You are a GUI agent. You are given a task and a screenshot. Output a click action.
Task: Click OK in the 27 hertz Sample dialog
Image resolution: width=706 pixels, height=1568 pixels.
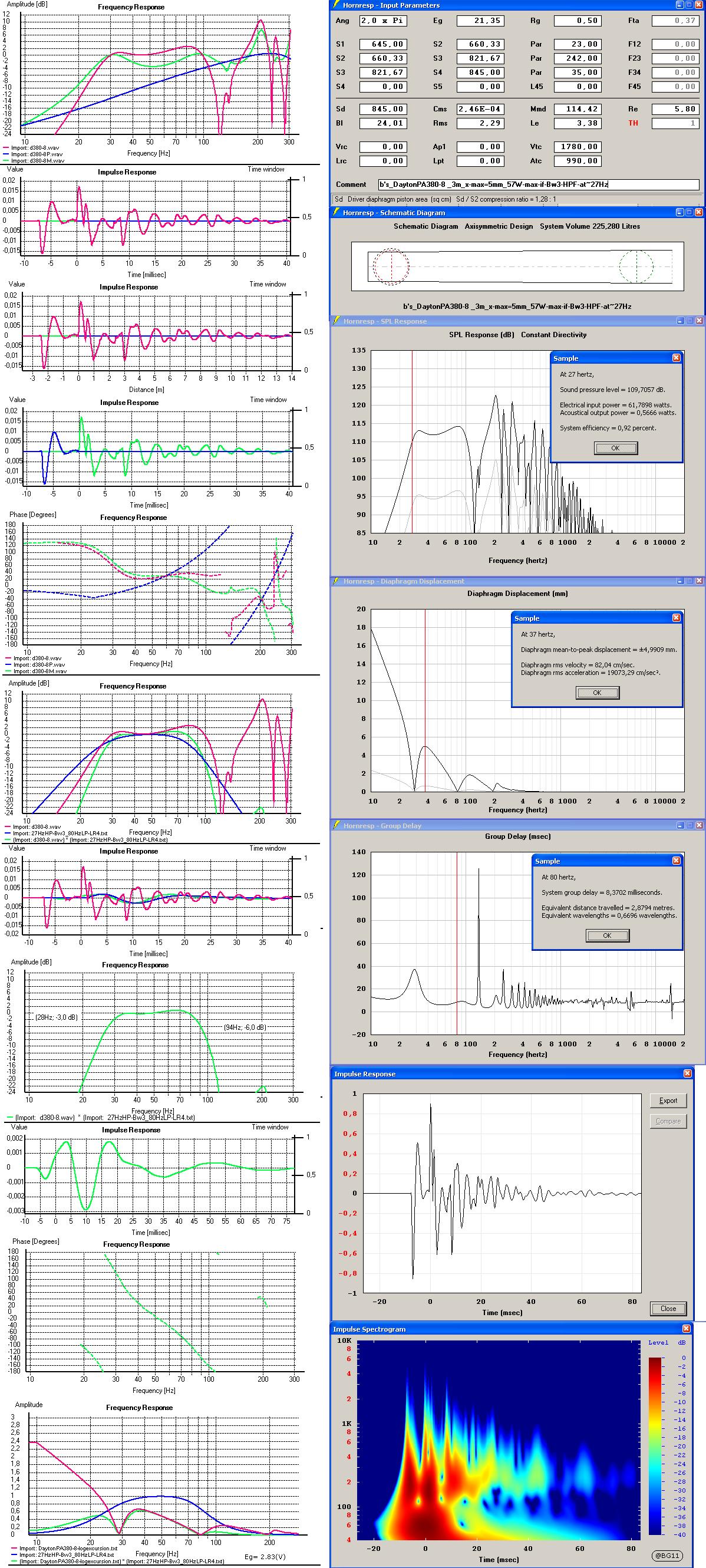615,448
